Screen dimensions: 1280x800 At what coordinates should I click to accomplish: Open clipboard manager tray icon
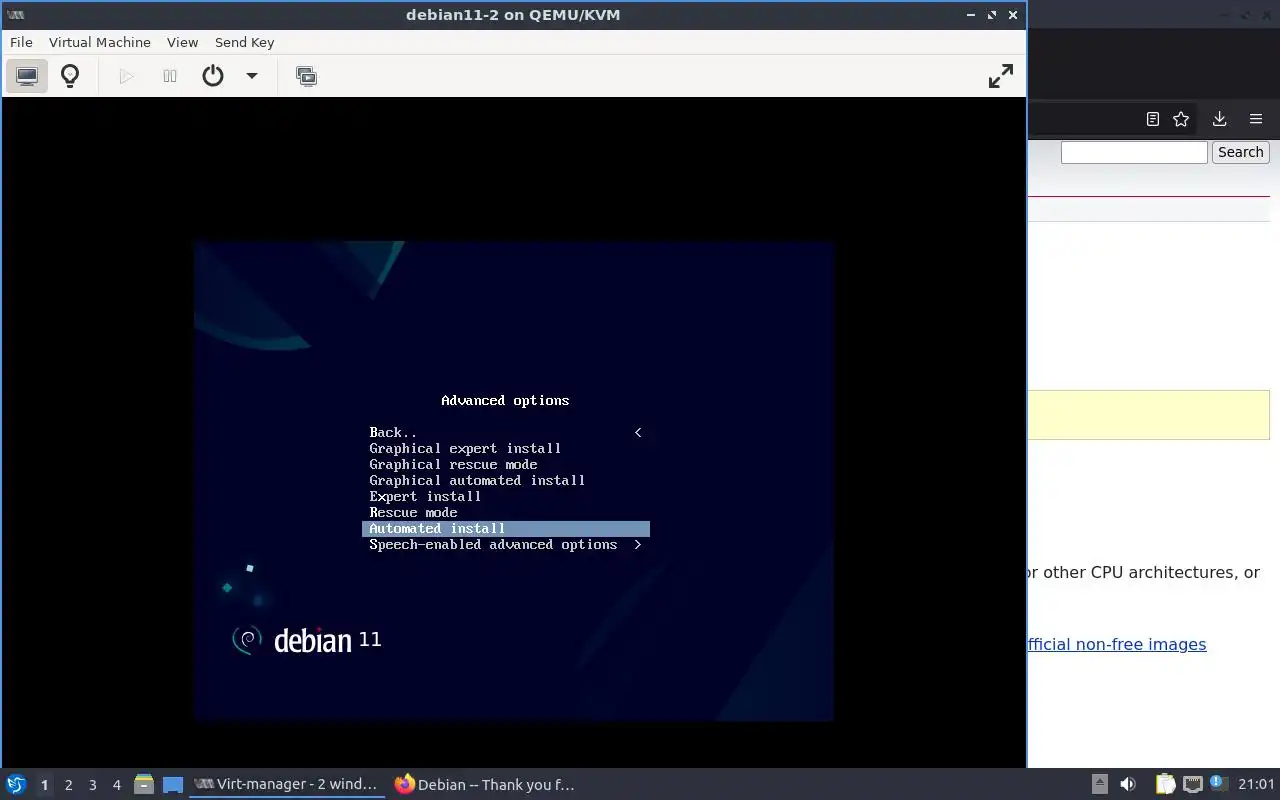[x=1166, y=784]
